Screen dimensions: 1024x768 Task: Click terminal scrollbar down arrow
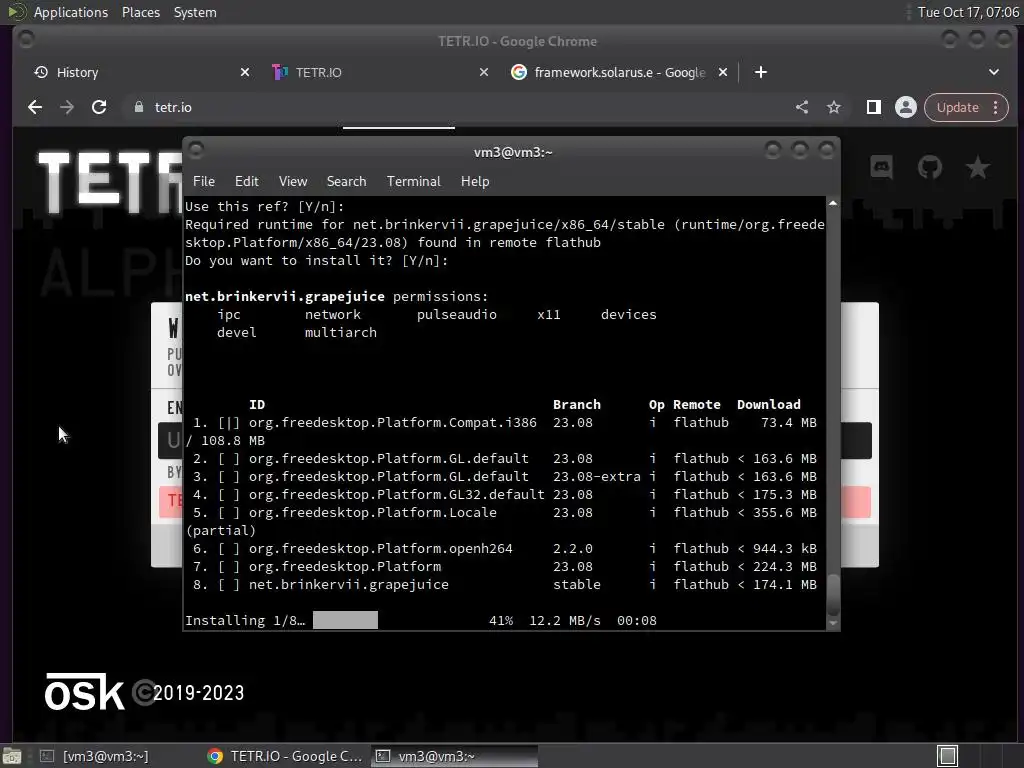833,623
